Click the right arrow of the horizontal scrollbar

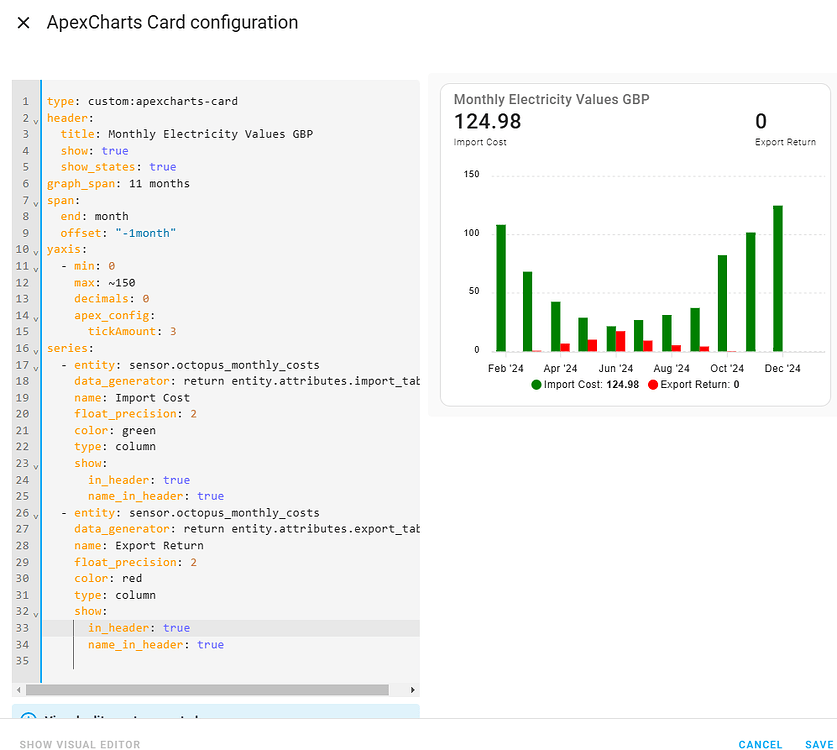[x=411, y=689]
